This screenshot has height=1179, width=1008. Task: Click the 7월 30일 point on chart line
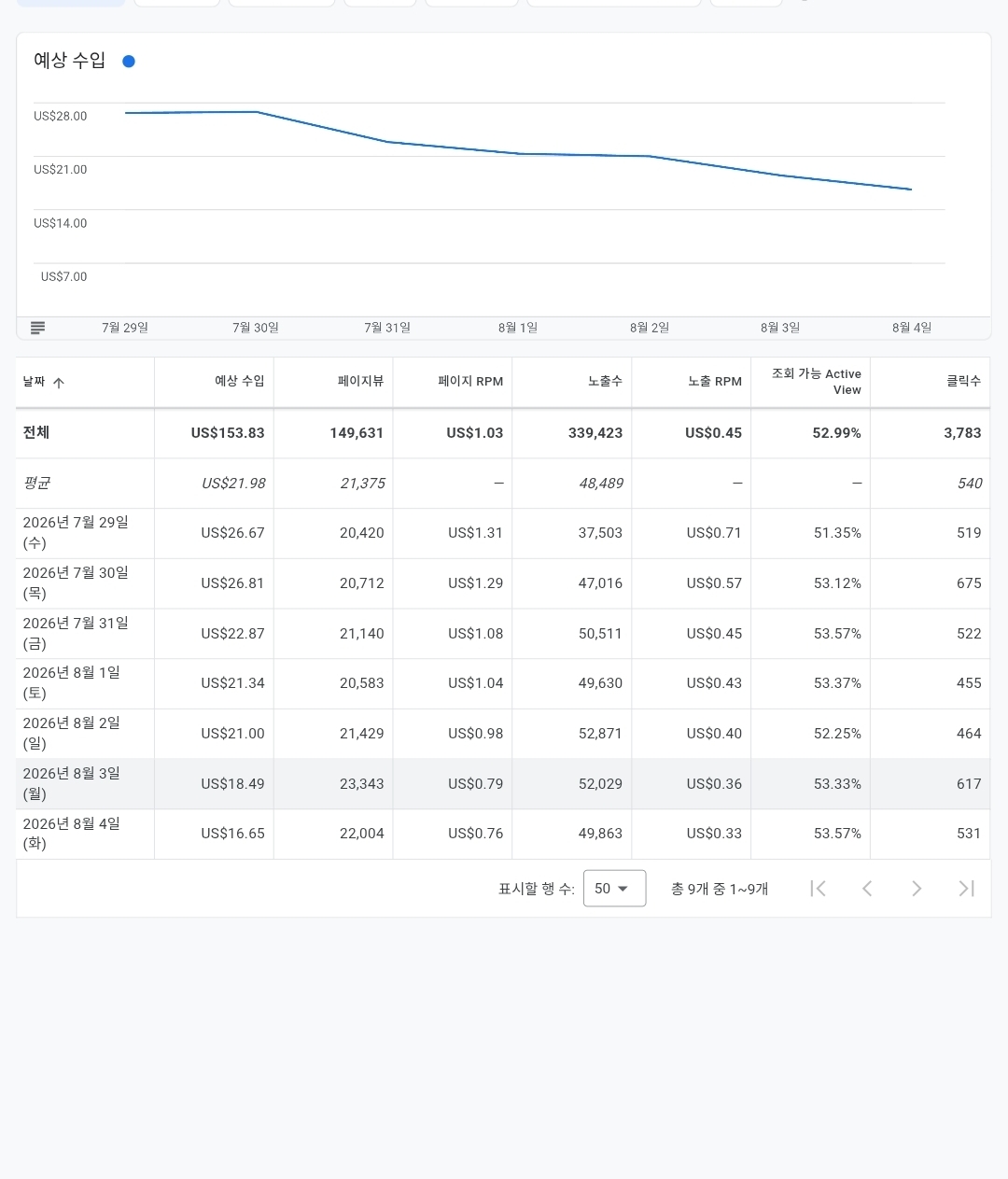coord(257,112)
